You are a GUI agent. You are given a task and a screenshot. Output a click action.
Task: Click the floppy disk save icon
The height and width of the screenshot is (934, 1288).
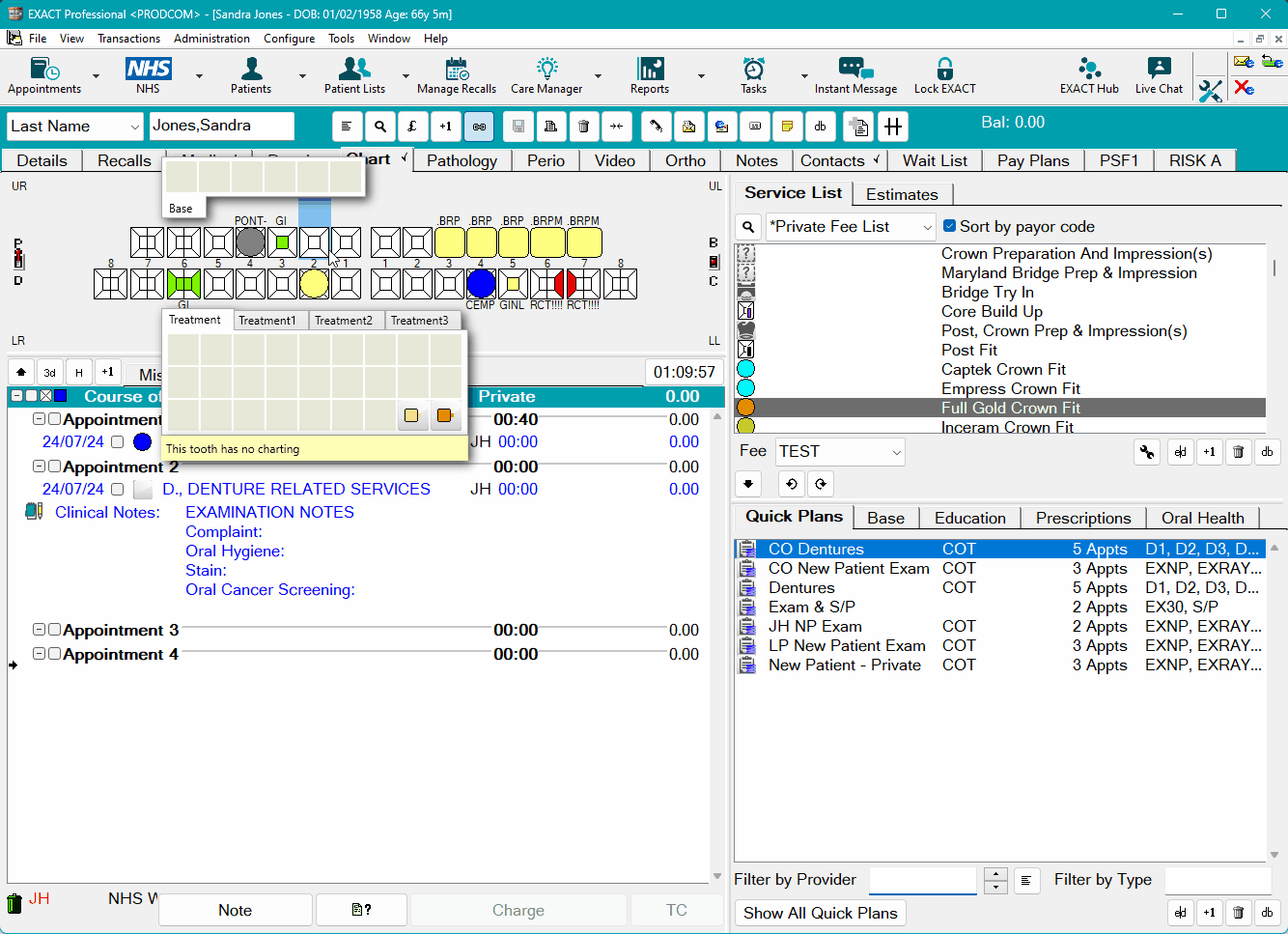(518, 127)
